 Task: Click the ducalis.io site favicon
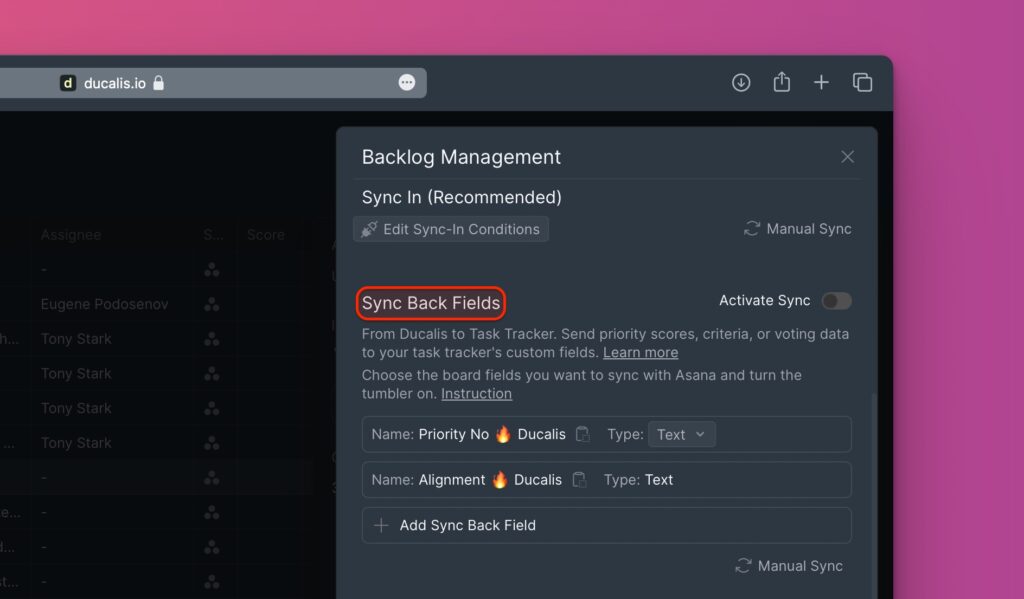[68, 83]
